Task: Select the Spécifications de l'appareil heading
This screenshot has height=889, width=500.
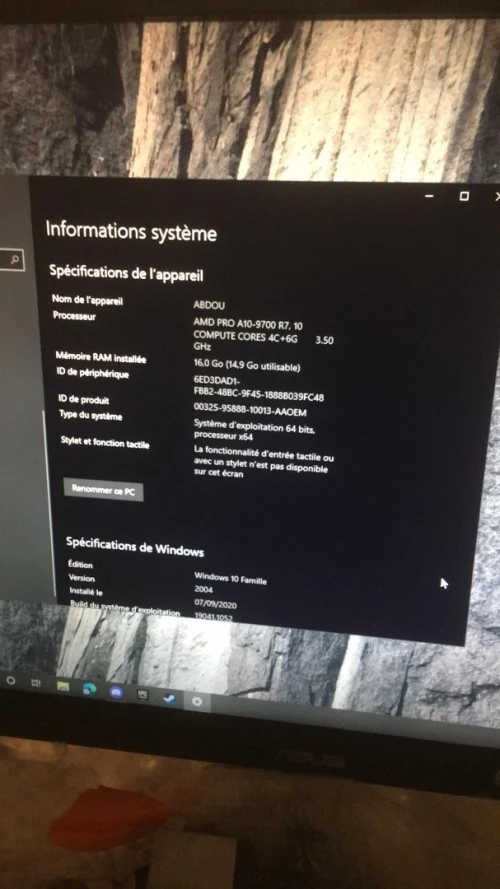Action: click(x=126, y=273)
